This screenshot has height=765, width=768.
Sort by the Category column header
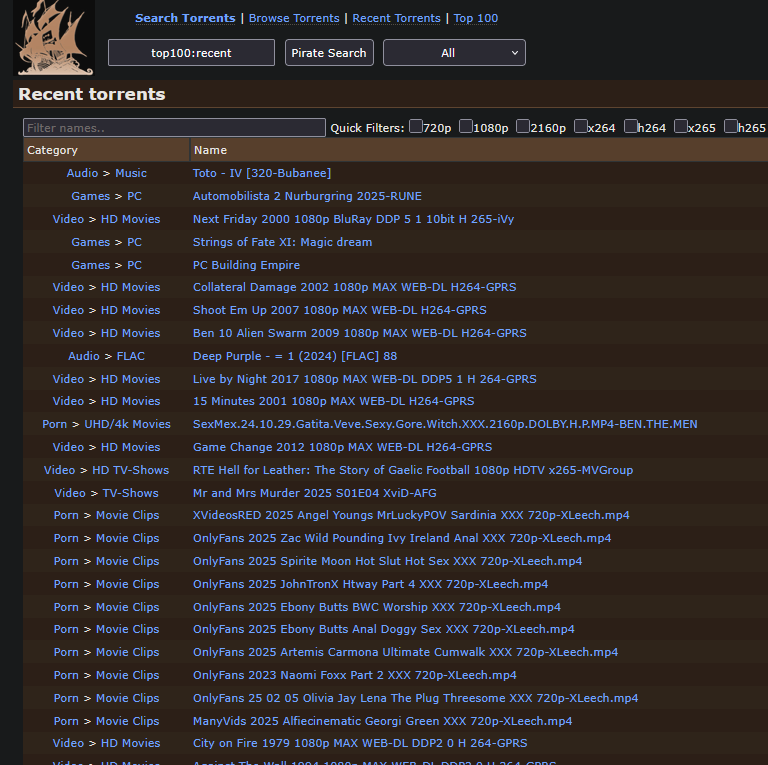click(106, 150)
